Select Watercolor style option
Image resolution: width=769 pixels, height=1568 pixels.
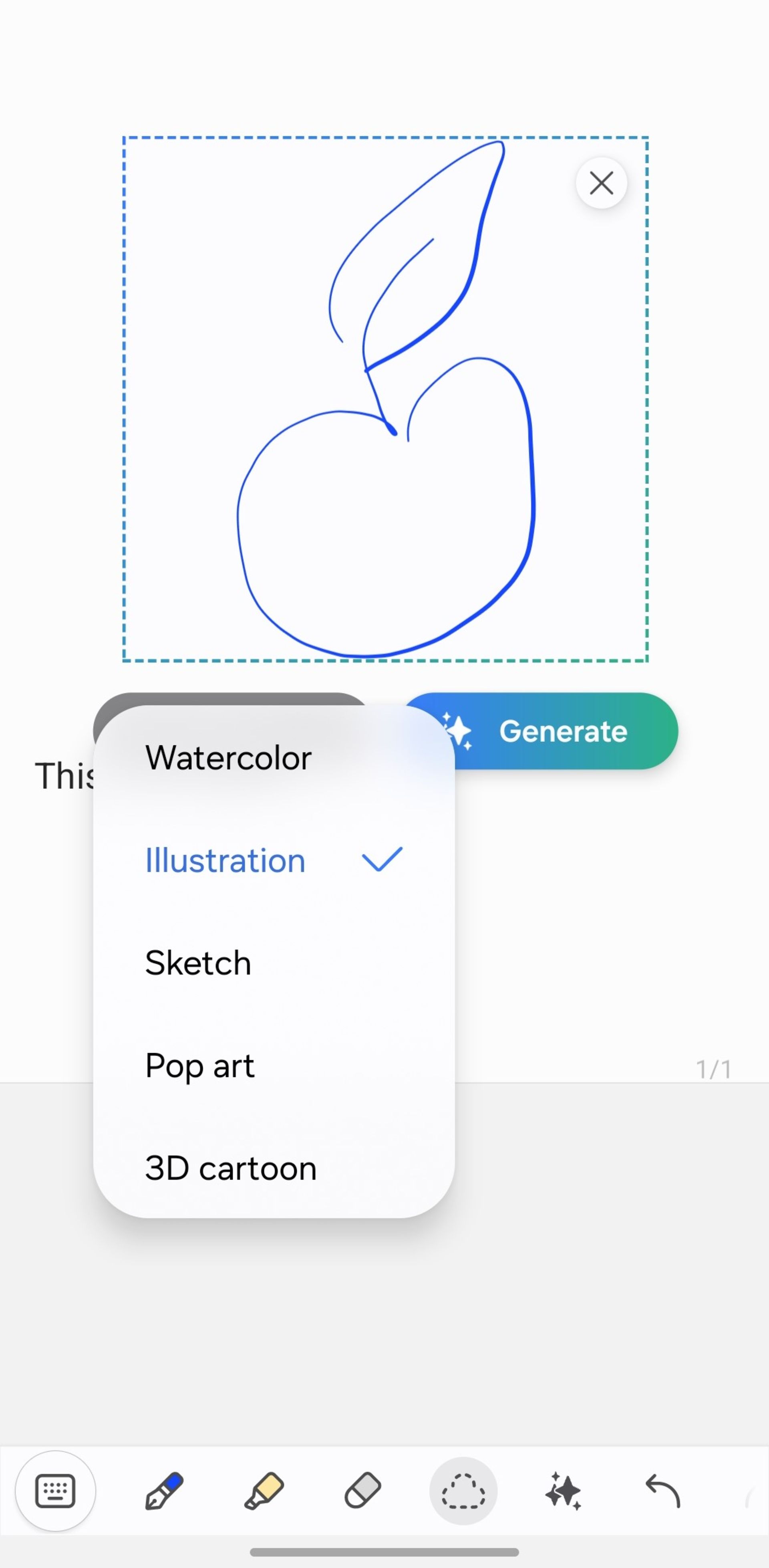coord(227,757)
